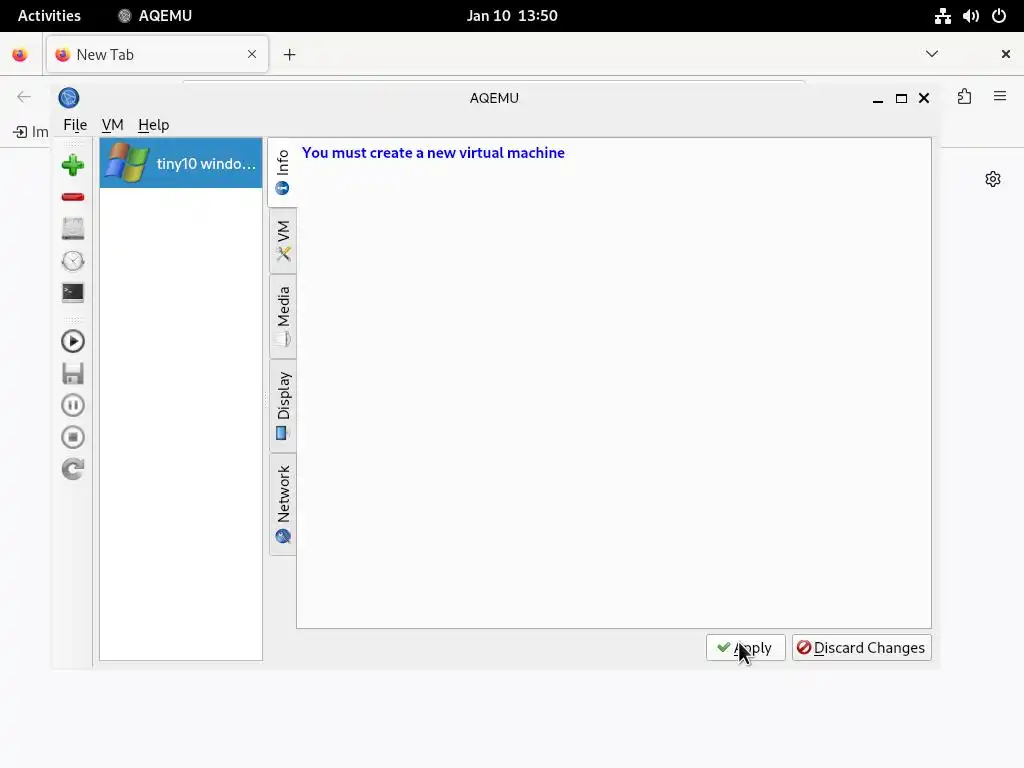Click the volume speaker icon in top bar

[970, 16]
